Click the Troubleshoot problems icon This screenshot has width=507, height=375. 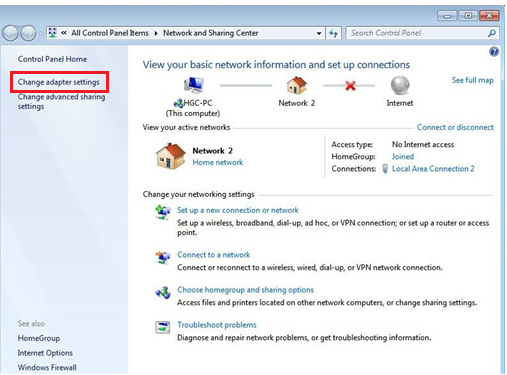coord(163,327)
